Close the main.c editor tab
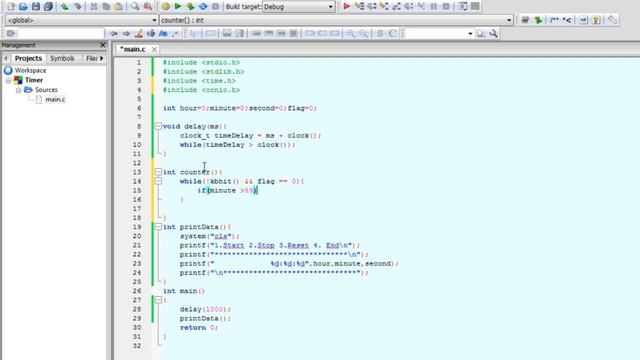 (x=154, y=49)
